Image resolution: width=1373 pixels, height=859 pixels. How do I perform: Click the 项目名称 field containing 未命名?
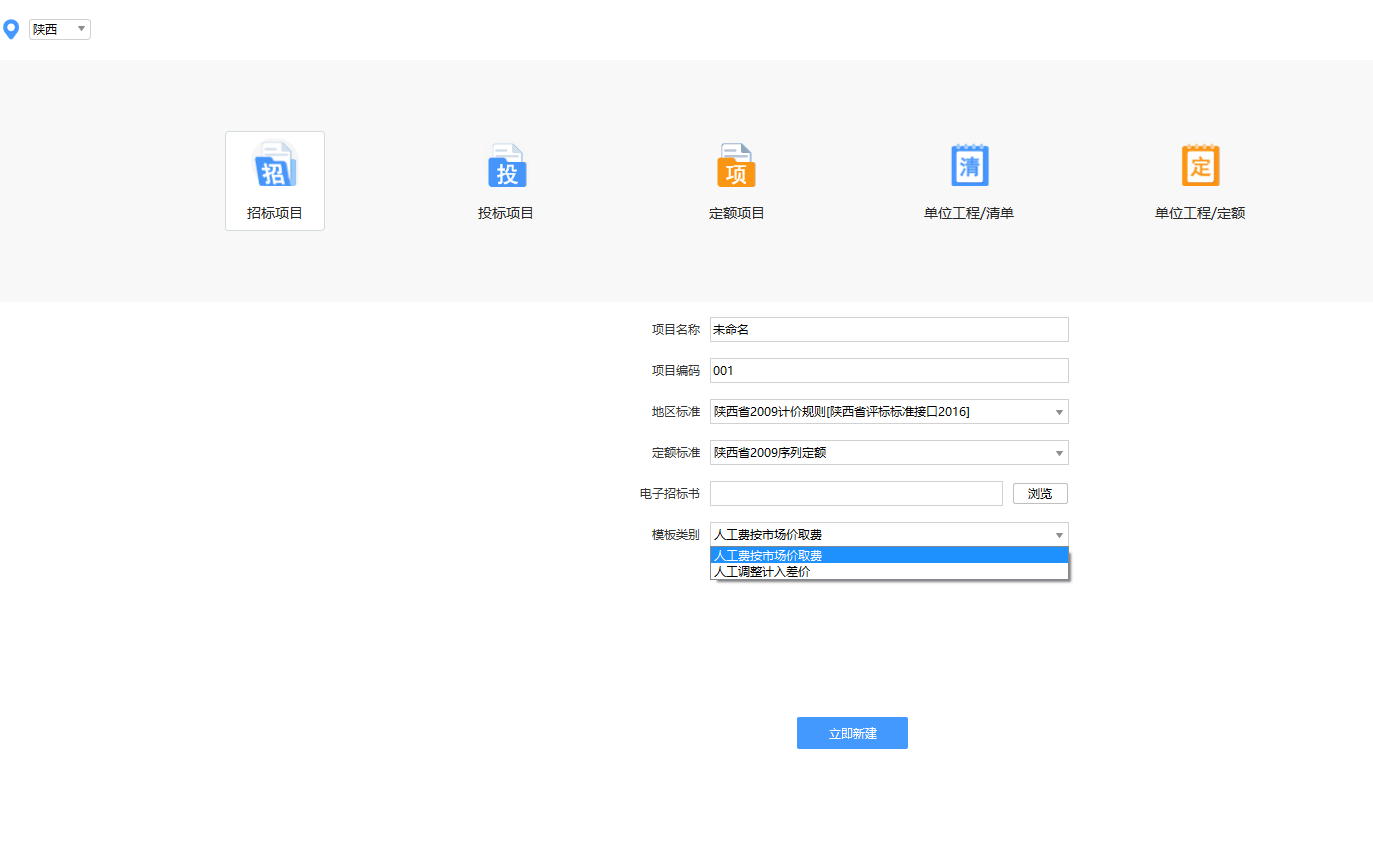click(x=889, y=330)
